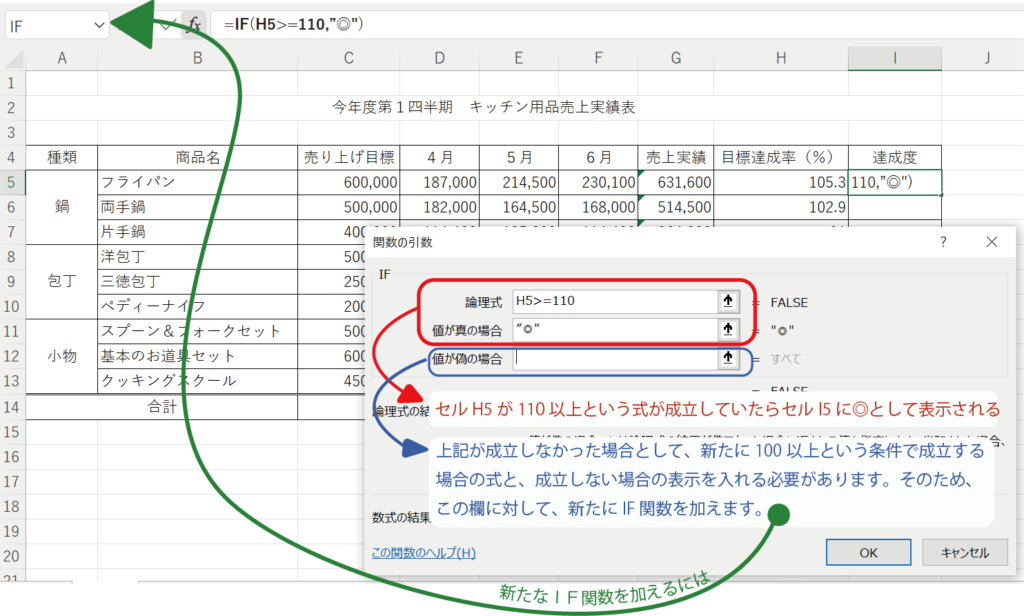Open the この関数のヘルプ(H) link
1024x616 pixels.
(423, 552)
